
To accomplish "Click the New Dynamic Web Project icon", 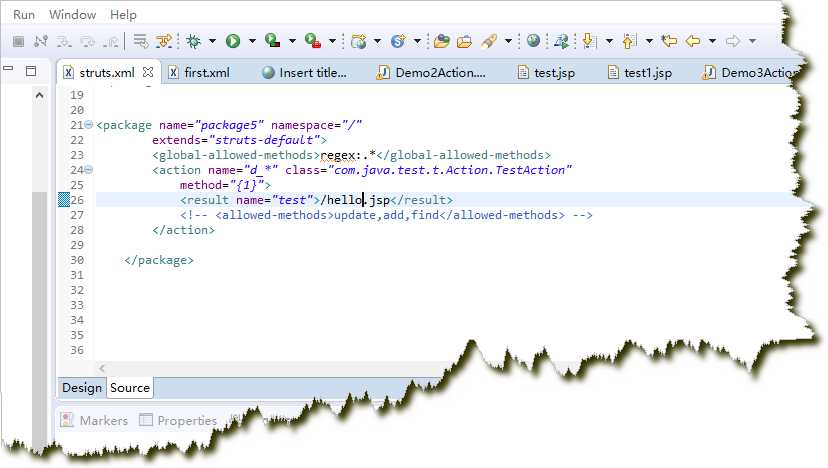I will pos(359,41).
